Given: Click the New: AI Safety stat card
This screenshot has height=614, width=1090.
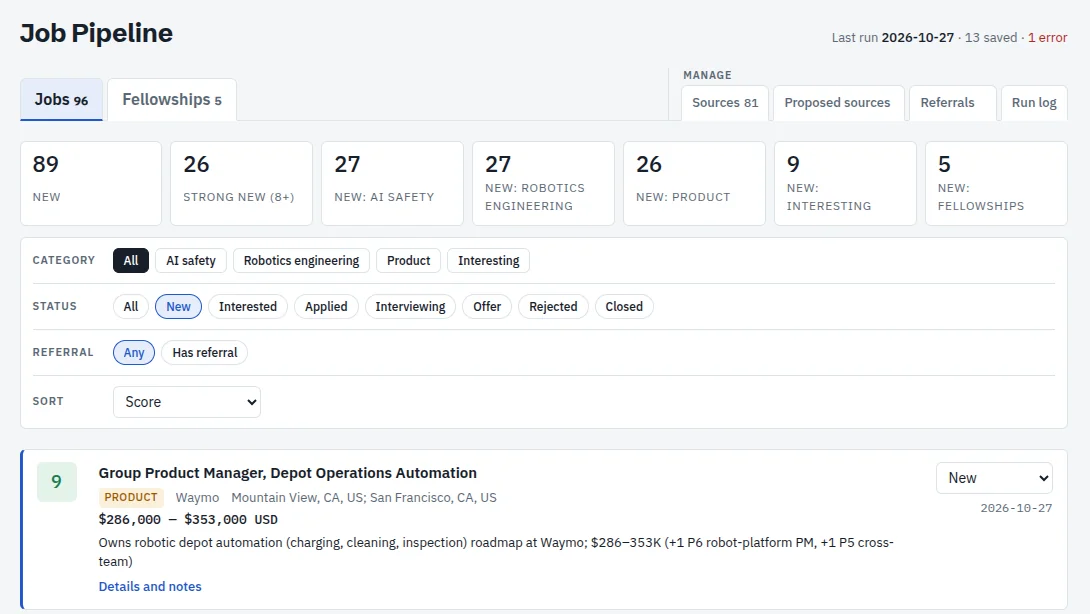Looking at the screenshot, I should [x=392, y=184].
